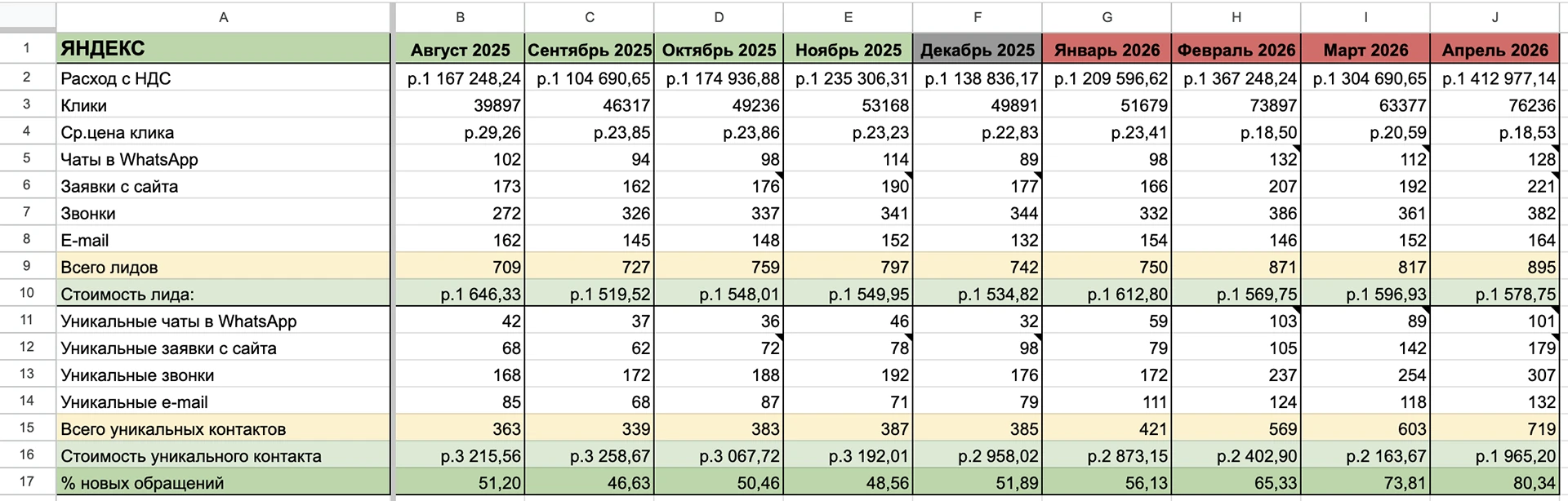The width and height of the screenshot is (1568, 501).
Task: Click the Ноябрь 2025 header cell
Action: pyautogui.click(x=849, y=49)
